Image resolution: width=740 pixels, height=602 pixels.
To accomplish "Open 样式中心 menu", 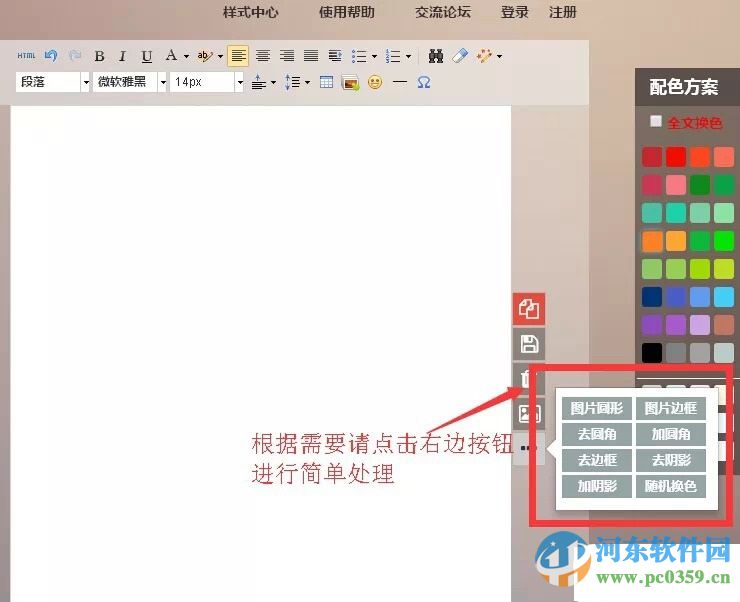I will 250,12.
